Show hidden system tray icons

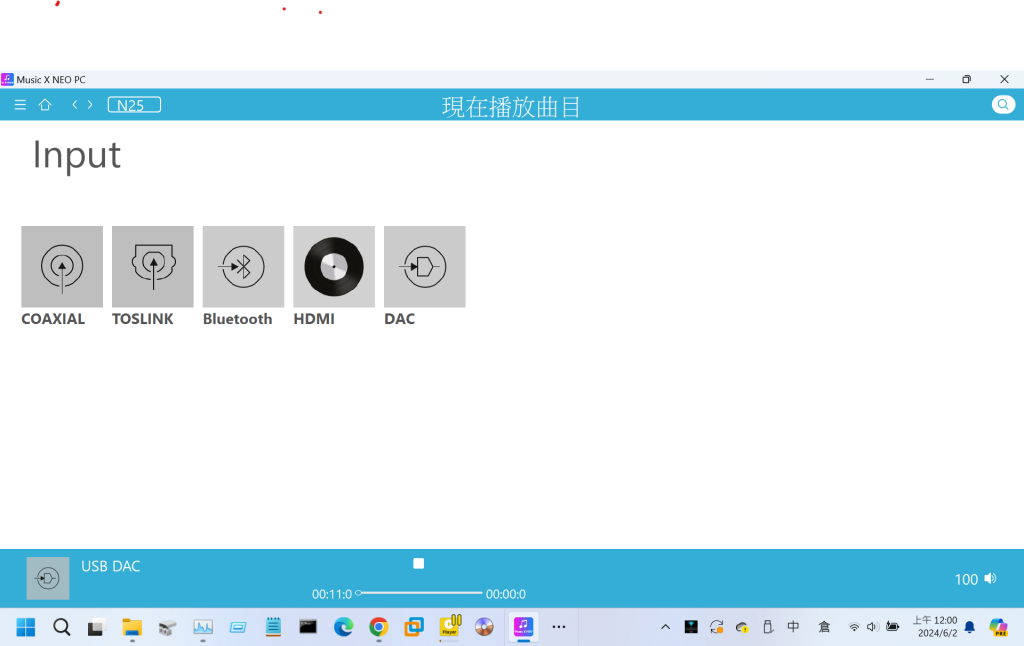coord(665,627)
